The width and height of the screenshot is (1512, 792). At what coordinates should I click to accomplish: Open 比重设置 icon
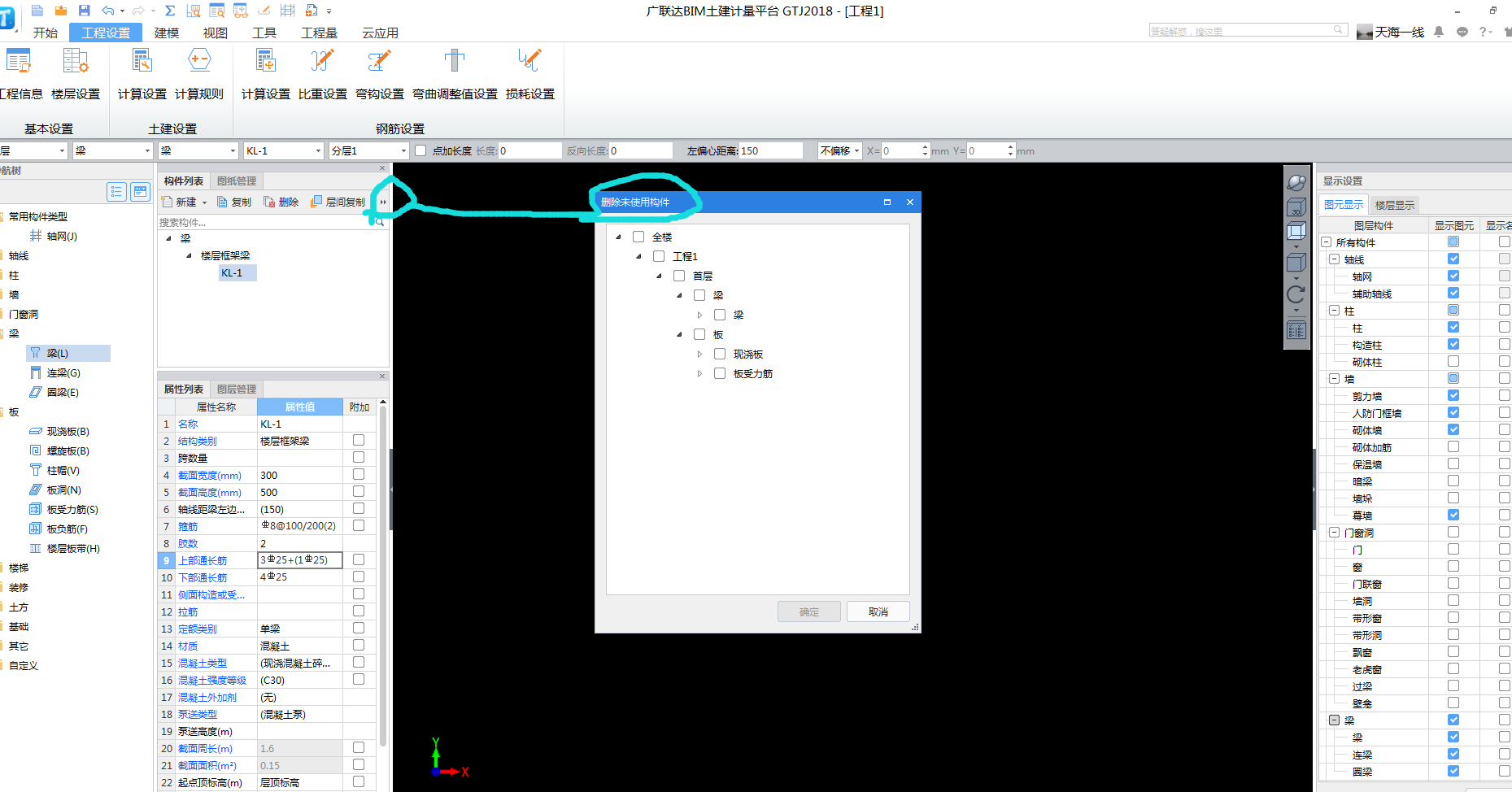323,61
